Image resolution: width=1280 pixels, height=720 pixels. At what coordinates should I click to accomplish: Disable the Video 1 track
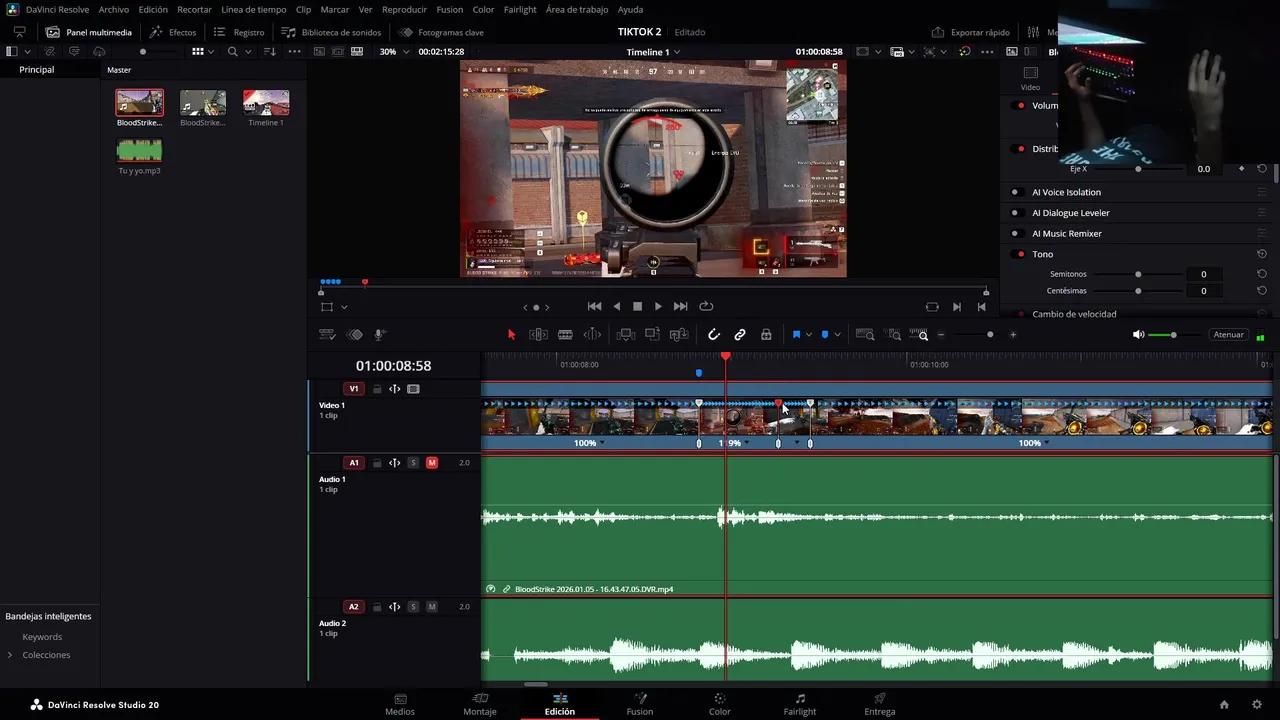tap(413, 389)
